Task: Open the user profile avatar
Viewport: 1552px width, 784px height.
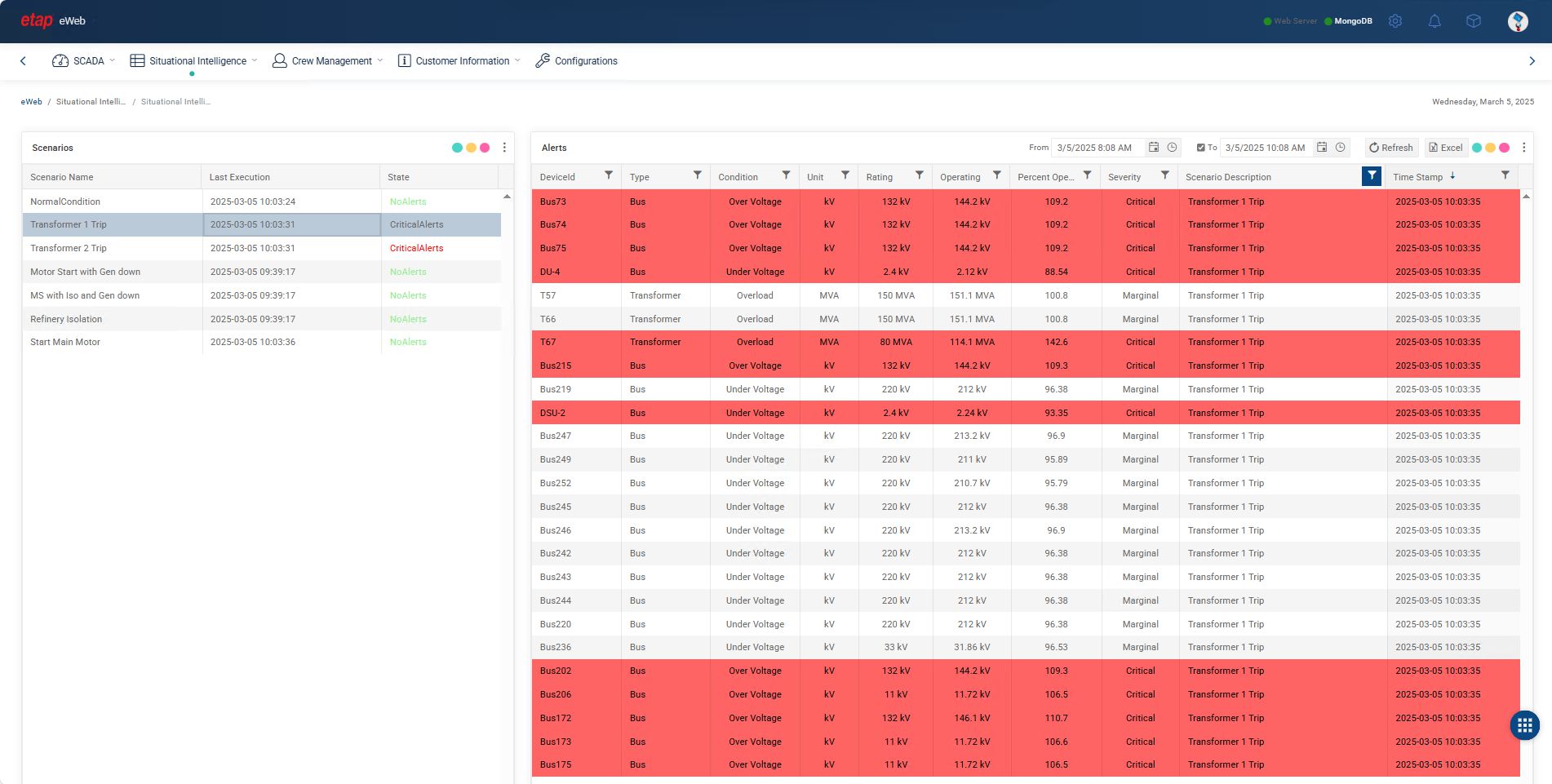Action: pyautogui.click(x=1518, y=22)
